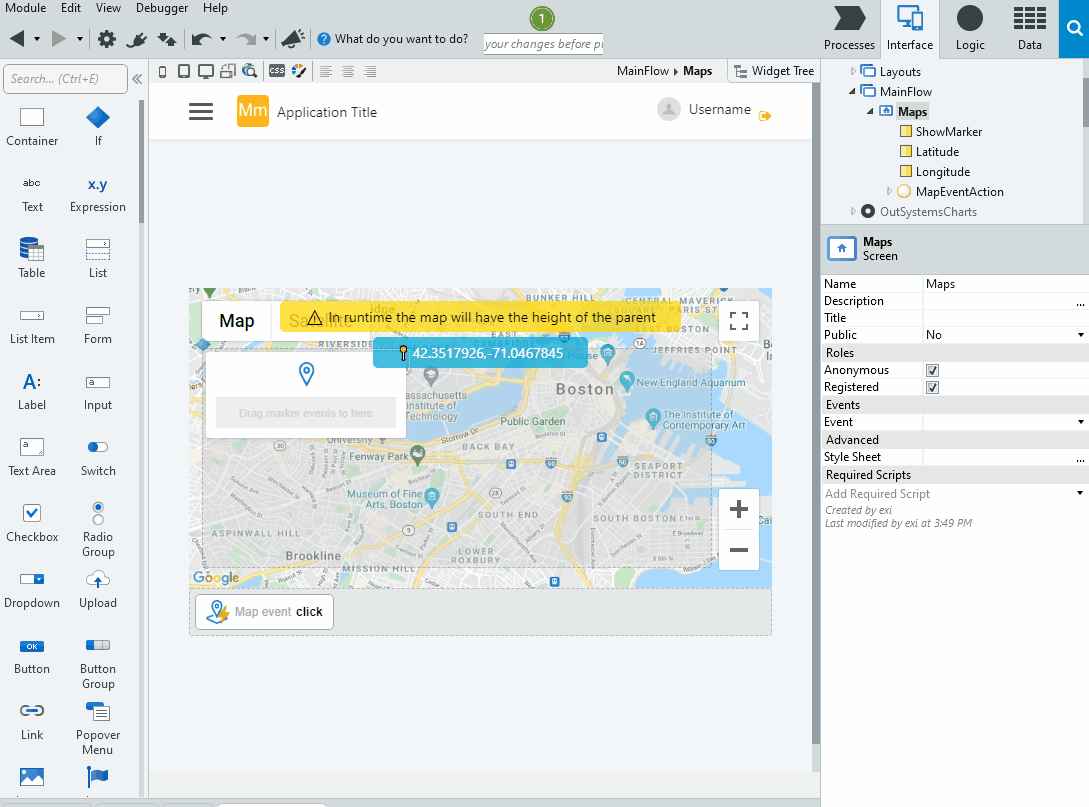The height and width of the screenshot is (807, 1089).
Task: Align text right
Action: (370, 72)
